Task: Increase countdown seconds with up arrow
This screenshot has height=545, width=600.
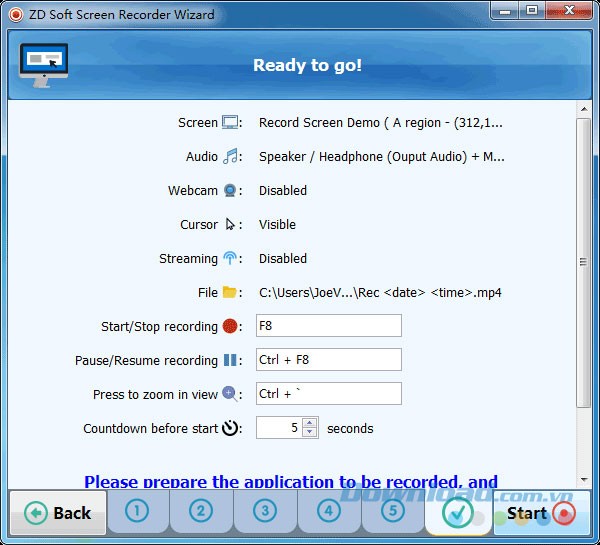Action: coord(310,423)
